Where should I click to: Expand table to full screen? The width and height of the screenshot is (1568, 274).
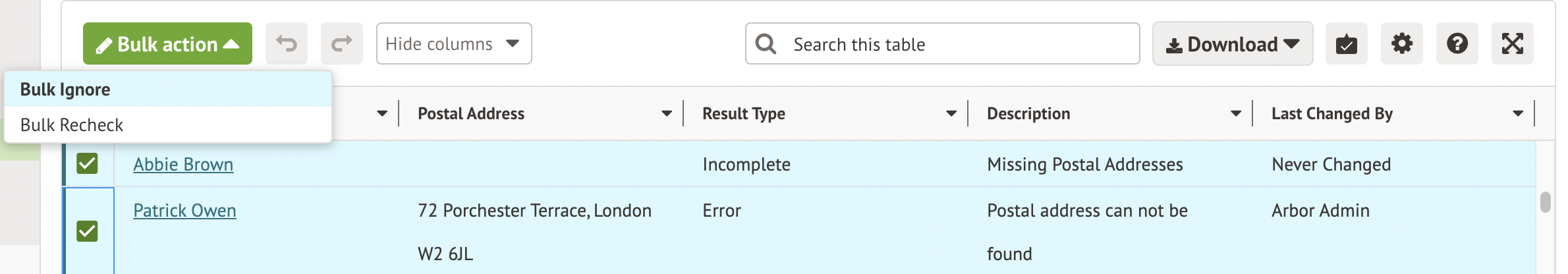[x=1513, y=44]
